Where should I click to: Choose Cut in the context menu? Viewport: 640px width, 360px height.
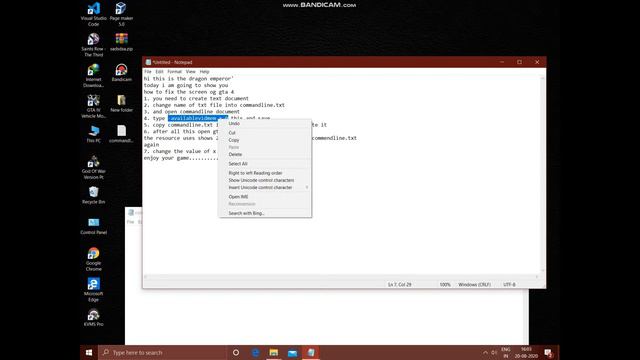click(264, 133)
